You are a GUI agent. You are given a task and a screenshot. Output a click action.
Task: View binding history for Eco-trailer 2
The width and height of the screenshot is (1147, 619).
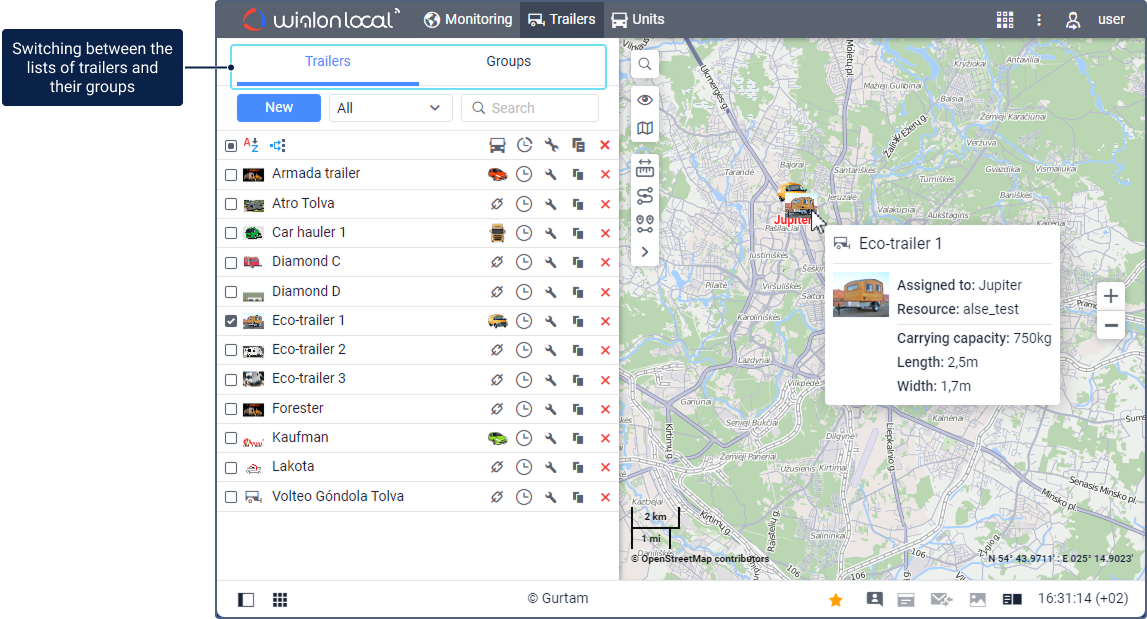pyautogui.click(x=524, y=350)
